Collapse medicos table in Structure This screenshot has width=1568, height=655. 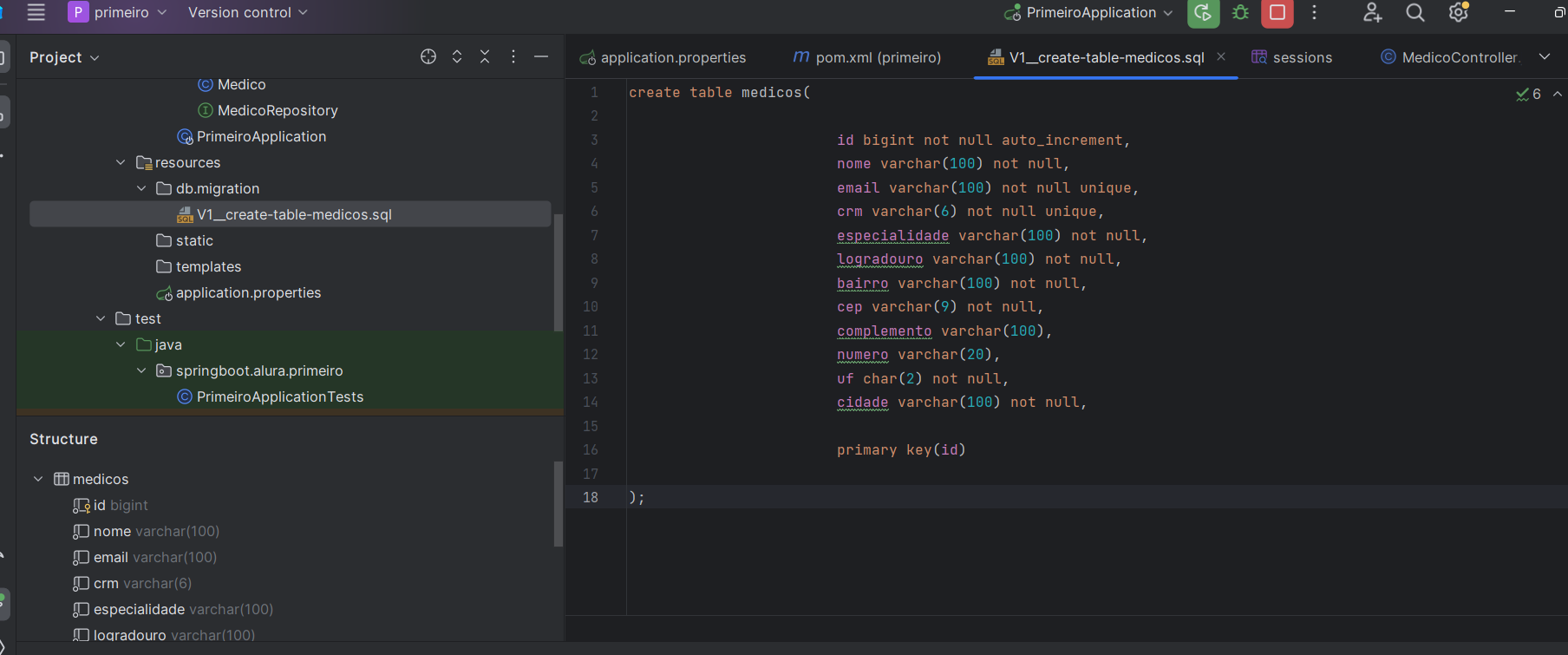(38, 479)
